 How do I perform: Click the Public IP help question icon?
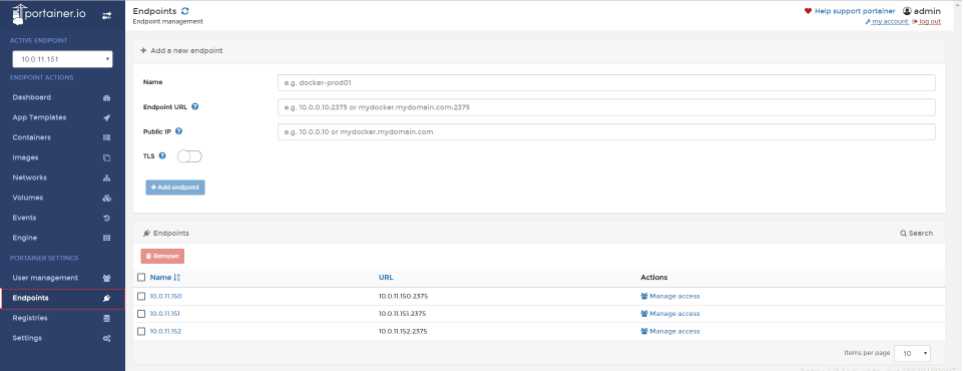coord(179,131)
